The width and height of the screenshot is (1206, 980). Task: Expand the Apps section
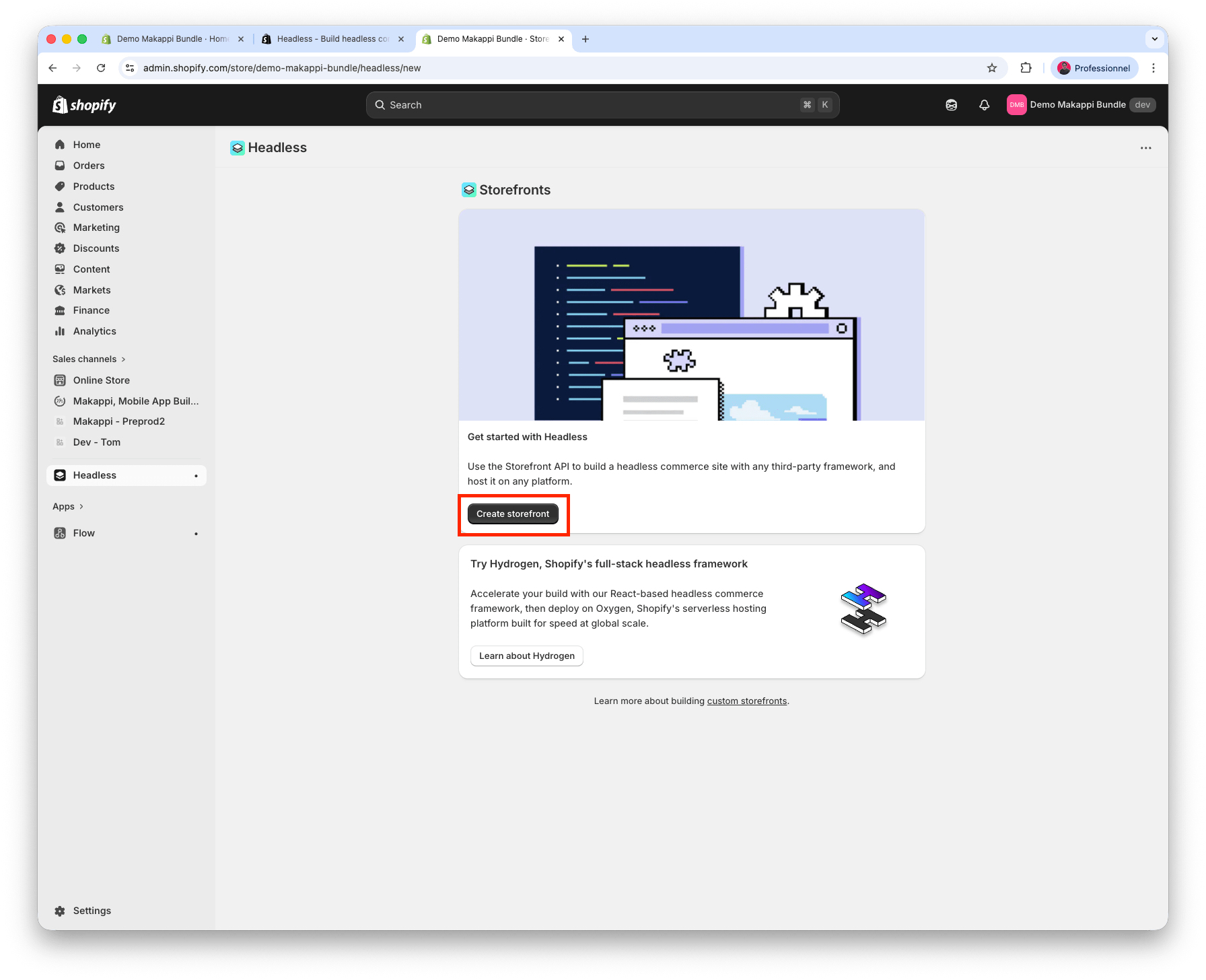tap(67, 507)
